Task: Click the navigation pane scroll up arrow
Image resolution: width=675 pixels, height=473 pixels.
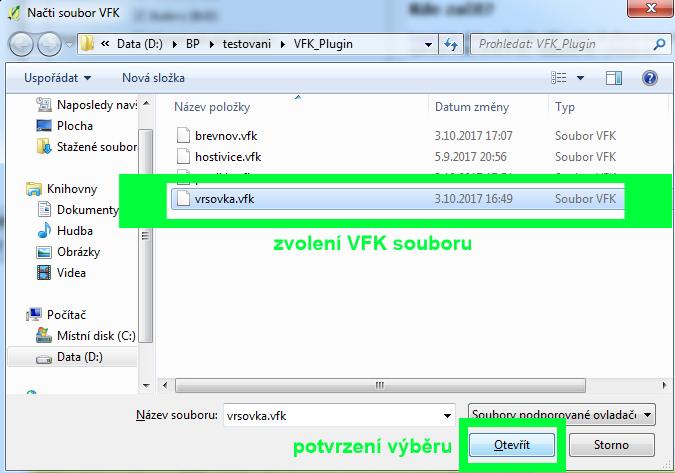Action: (x=146, y=104)
